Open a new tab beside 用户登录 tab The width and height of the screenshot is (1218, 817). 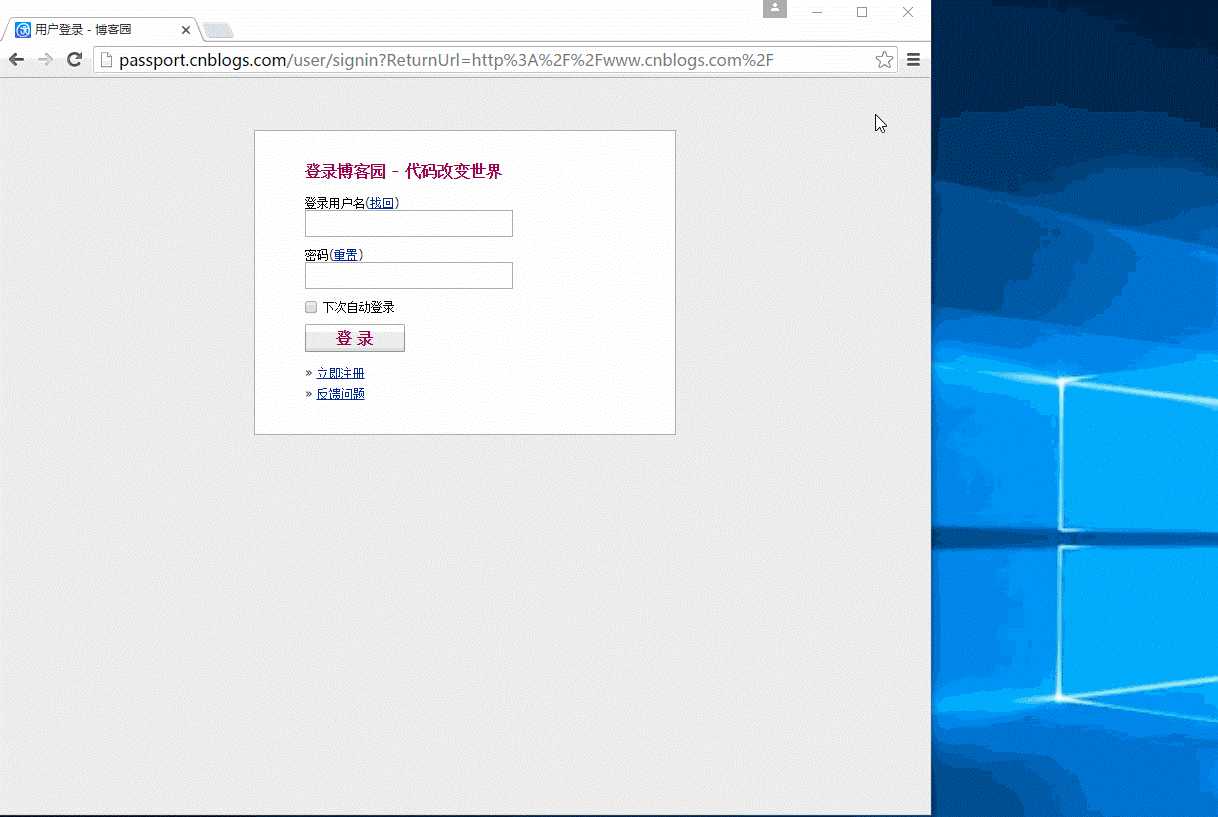(x=218, y=30)
